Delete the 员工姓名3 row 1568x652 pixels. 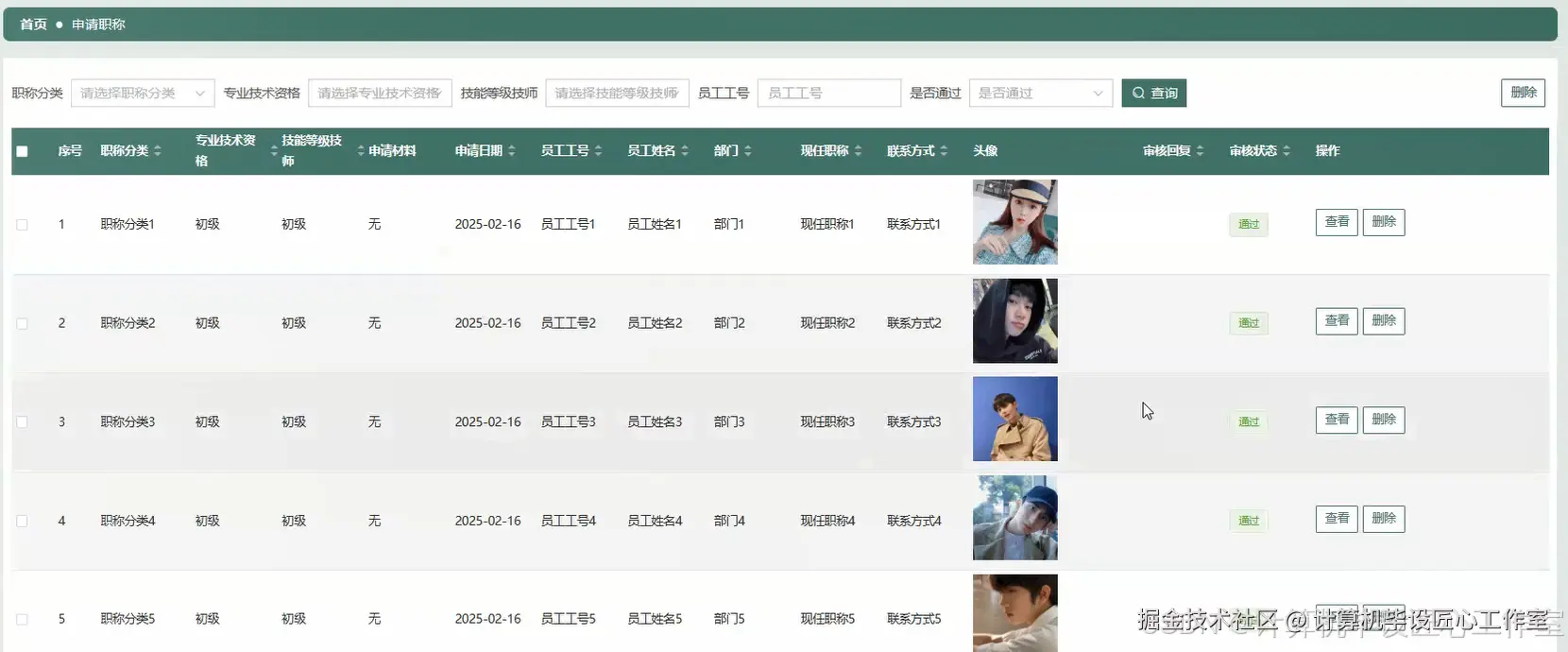pos(1384,420)
